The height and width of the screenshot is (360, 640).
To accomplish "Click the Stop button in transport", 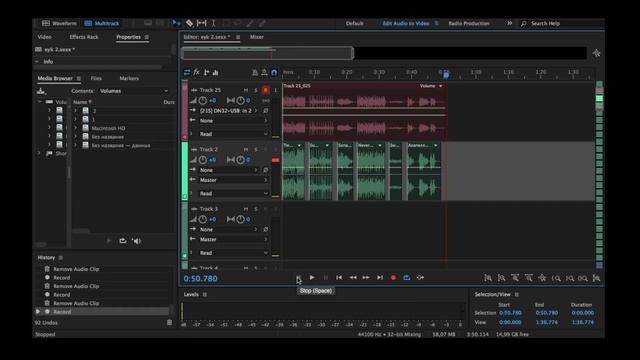I will pos(298,278).
